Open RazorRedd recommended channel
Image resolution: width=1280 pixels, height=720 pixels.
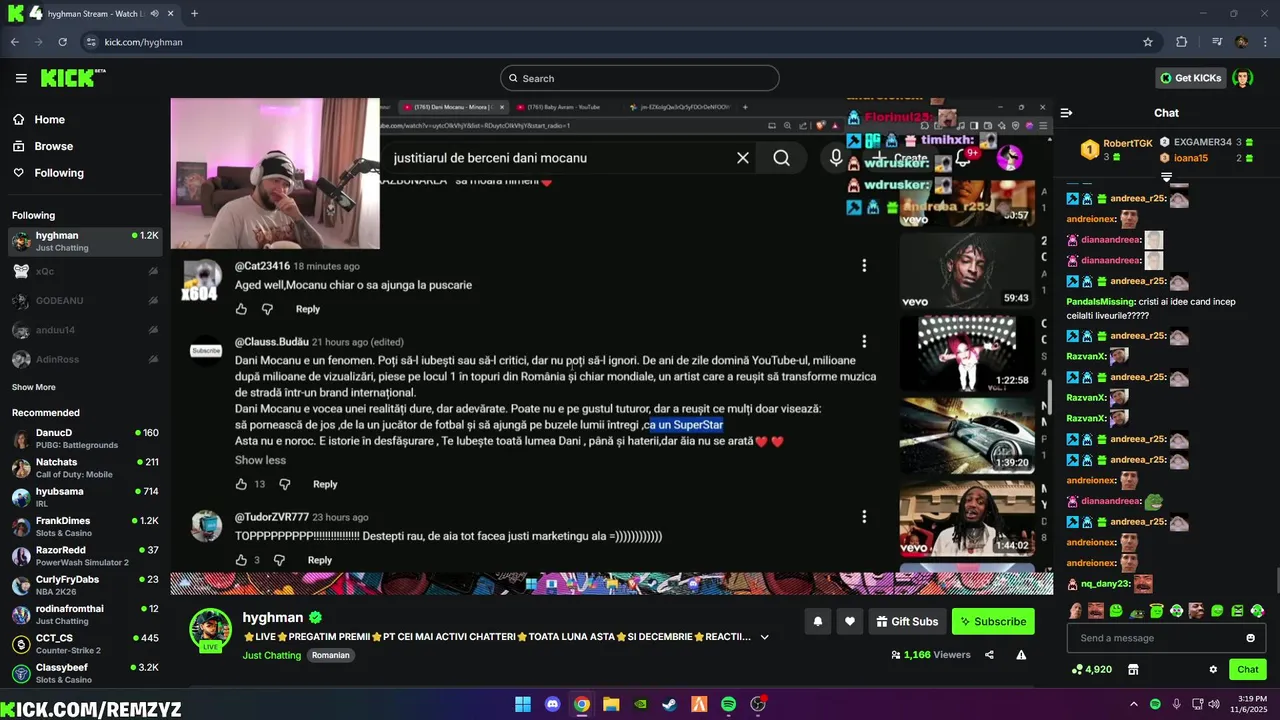coord(85,556)
